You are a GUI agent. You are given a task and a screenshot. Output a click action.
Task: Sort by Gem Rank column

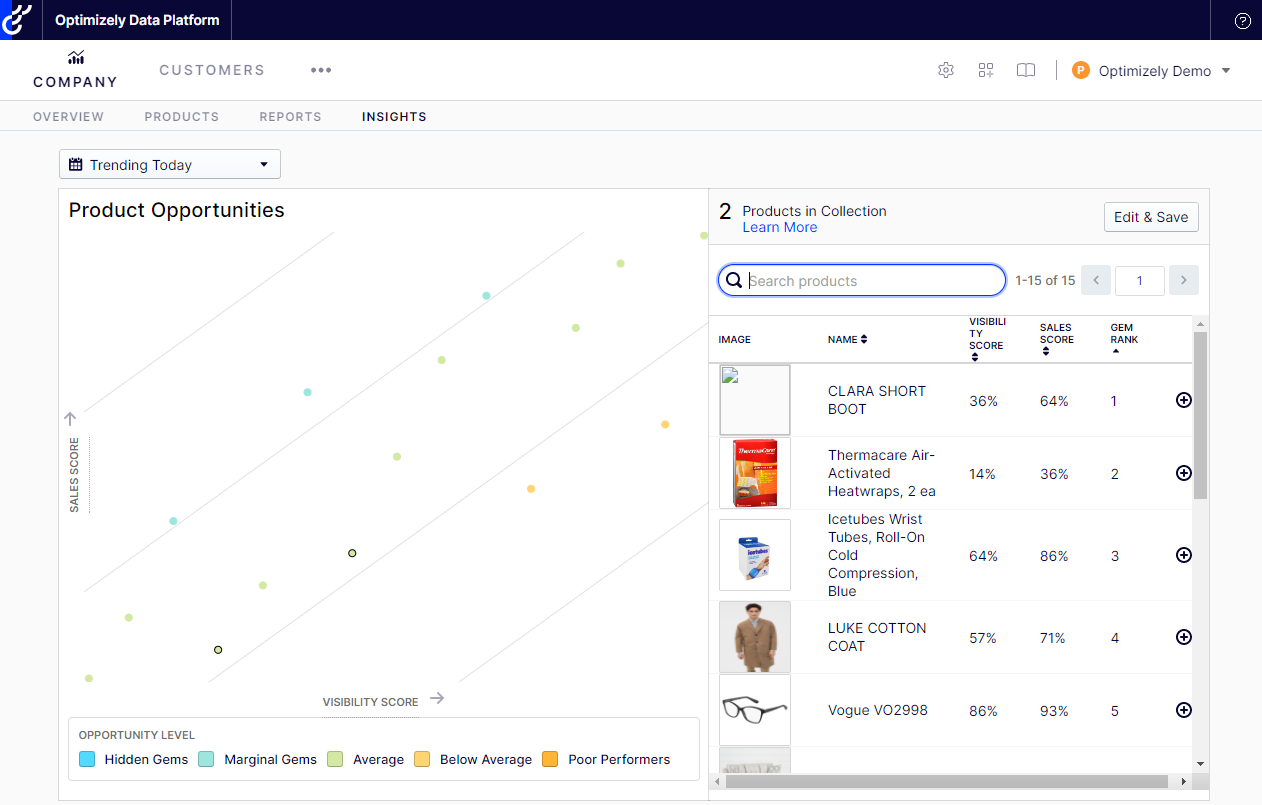tap(1116, 351)
